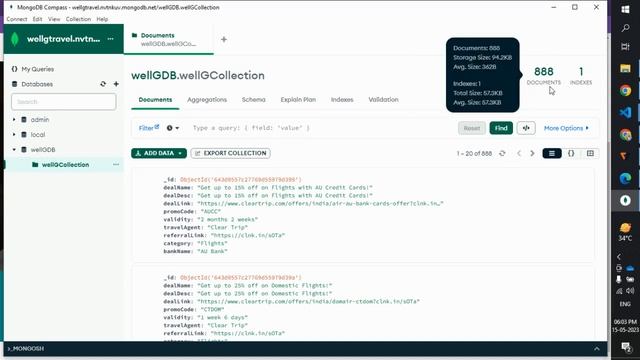Open notification center on taskbar

coord(626,347)
